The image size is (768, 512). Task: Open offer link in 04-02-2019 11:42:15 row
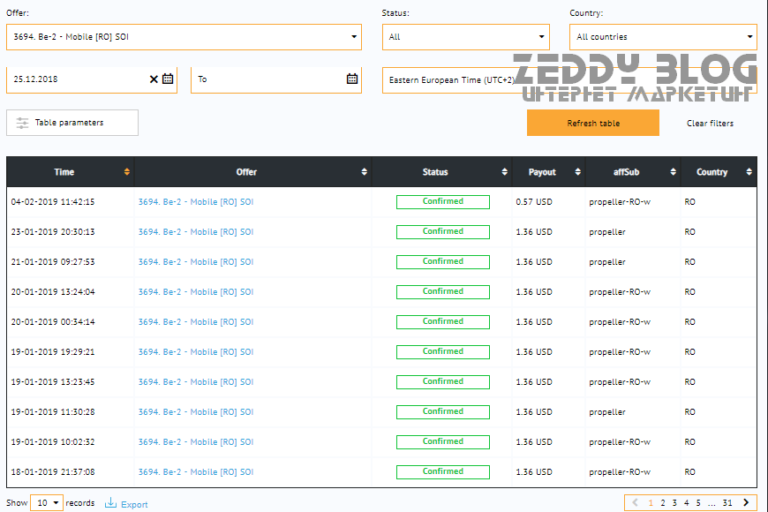point(196,202)
